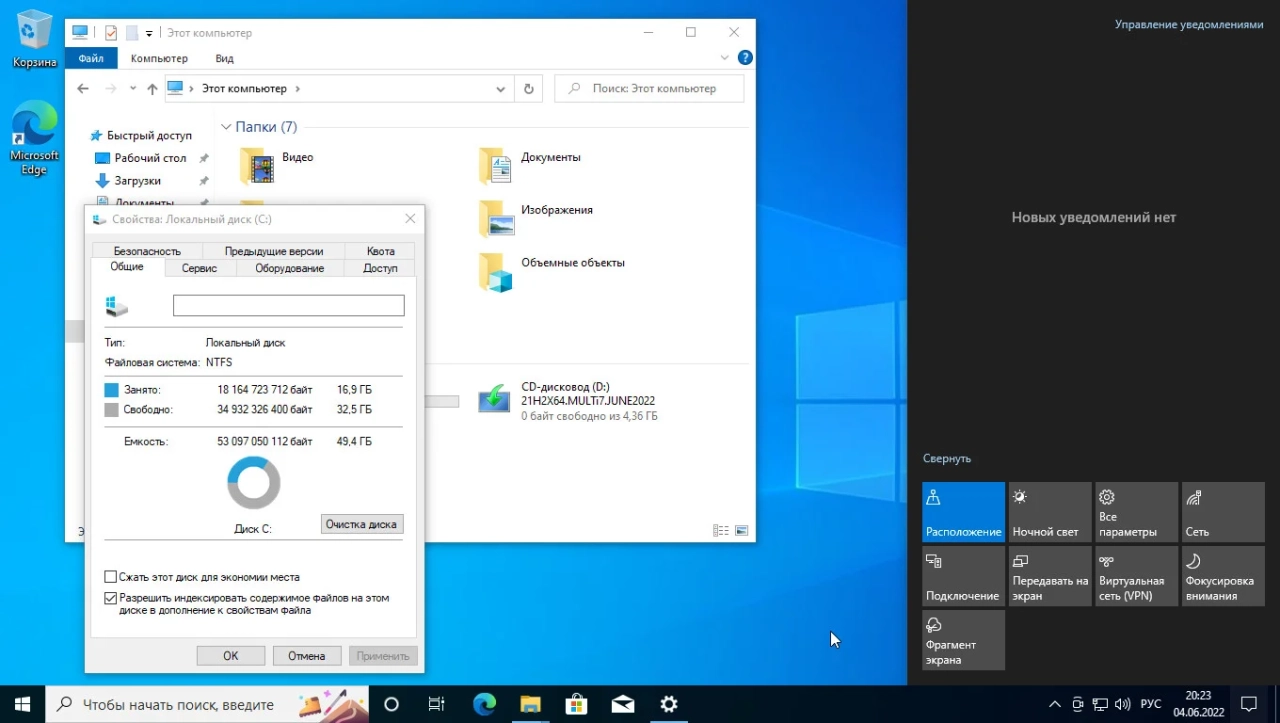The height and width of the screenshot is (723, 1280).
Task: Click the Explorer search box
Action: coord(649,88)
